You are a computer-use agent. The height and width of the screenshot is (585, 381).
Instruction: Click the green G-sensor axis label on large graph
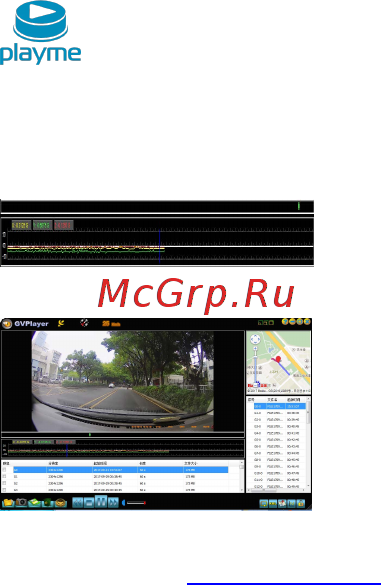[x=42, y=225]
